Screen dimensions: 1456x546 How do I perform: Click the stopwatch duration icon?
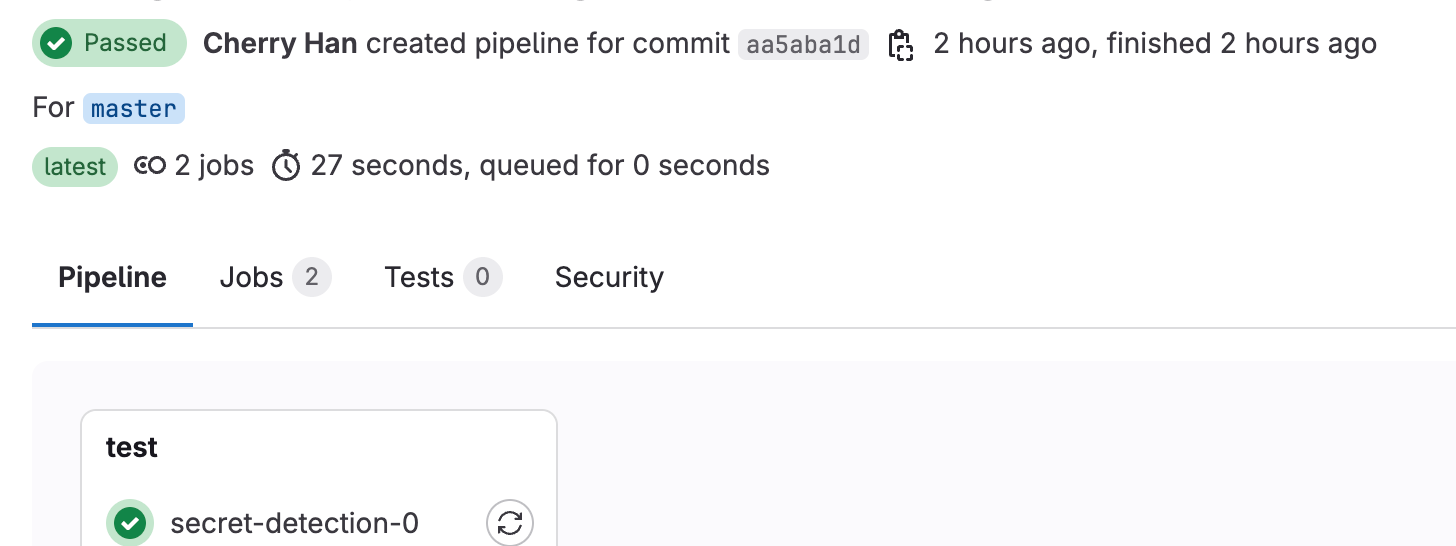coord(286,166)
